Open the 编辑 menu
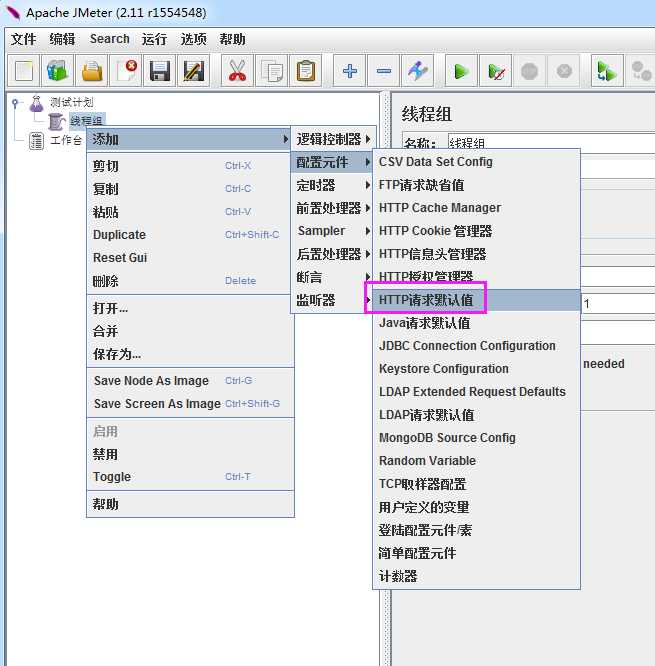This screenshot has width=655, height=666. point(62,39)
